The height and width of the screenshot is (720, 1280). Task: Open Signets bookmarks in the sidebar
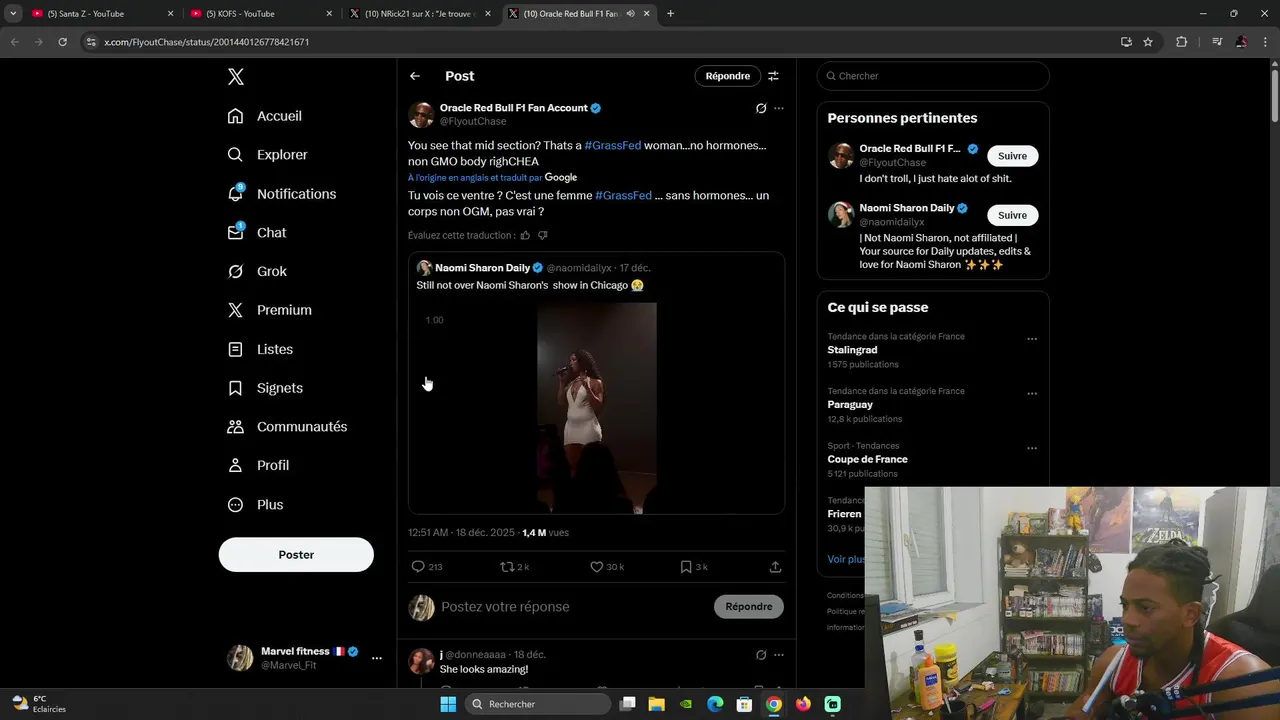[265, 388]
